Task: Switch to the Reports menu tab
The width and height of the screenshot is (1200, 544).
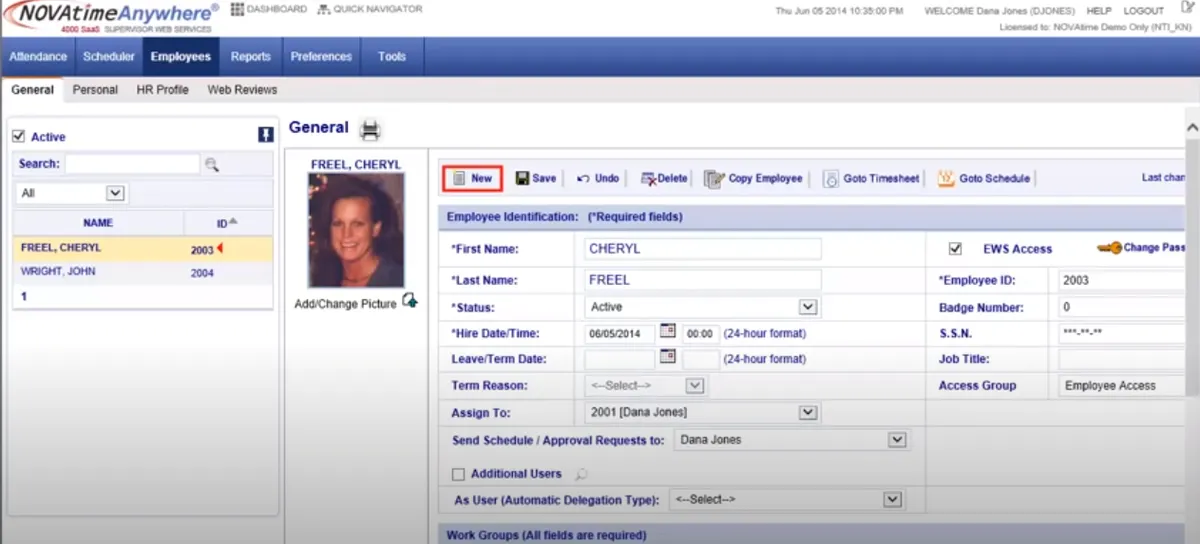Action: coord(251,57)
